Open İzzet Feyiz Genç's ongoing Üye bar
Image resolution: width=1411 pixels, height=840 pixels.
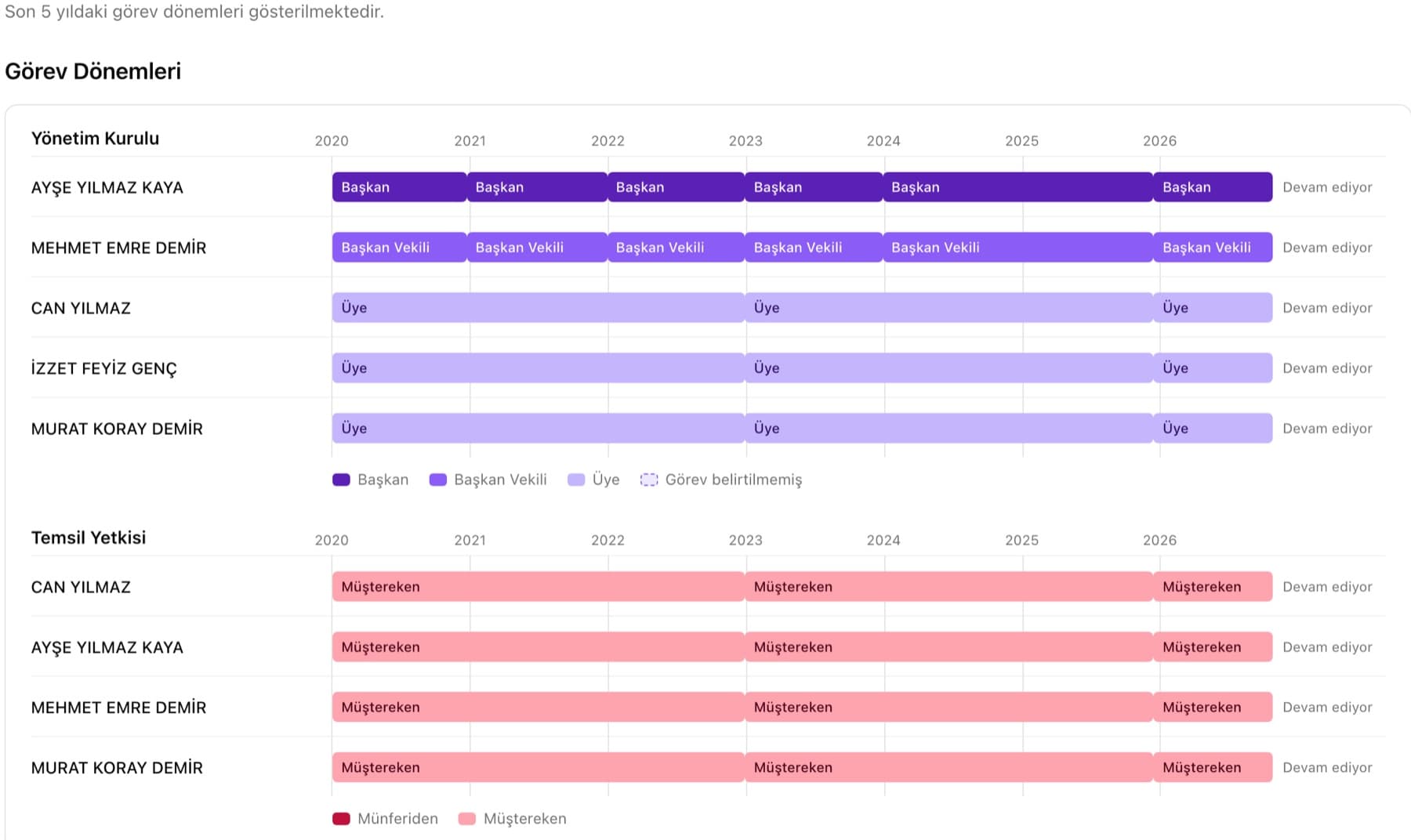(1213, 368)
